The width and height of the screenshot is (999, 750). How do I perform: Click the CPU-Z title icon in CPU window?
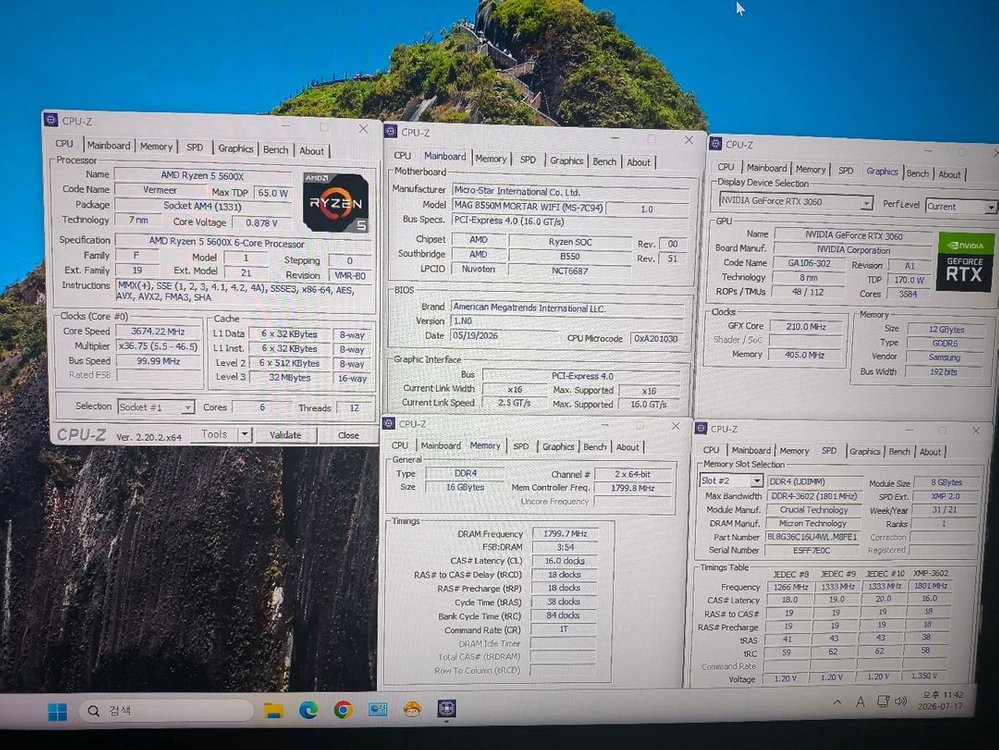(x=51, y=120)
